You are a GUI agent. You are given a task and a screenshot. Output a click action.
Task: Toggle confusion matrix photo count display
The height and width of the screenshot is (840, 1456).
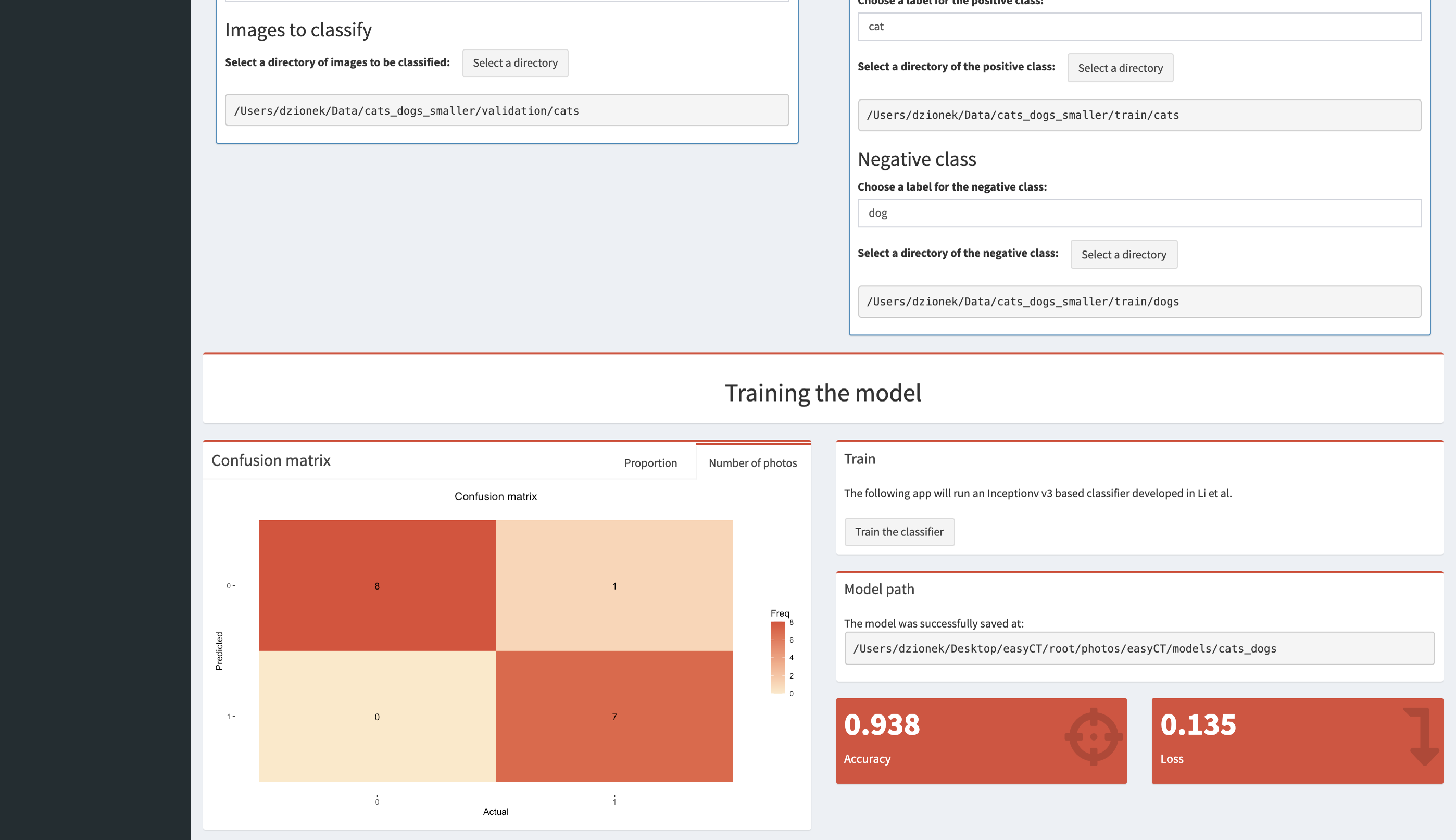[x=752, y=462]
